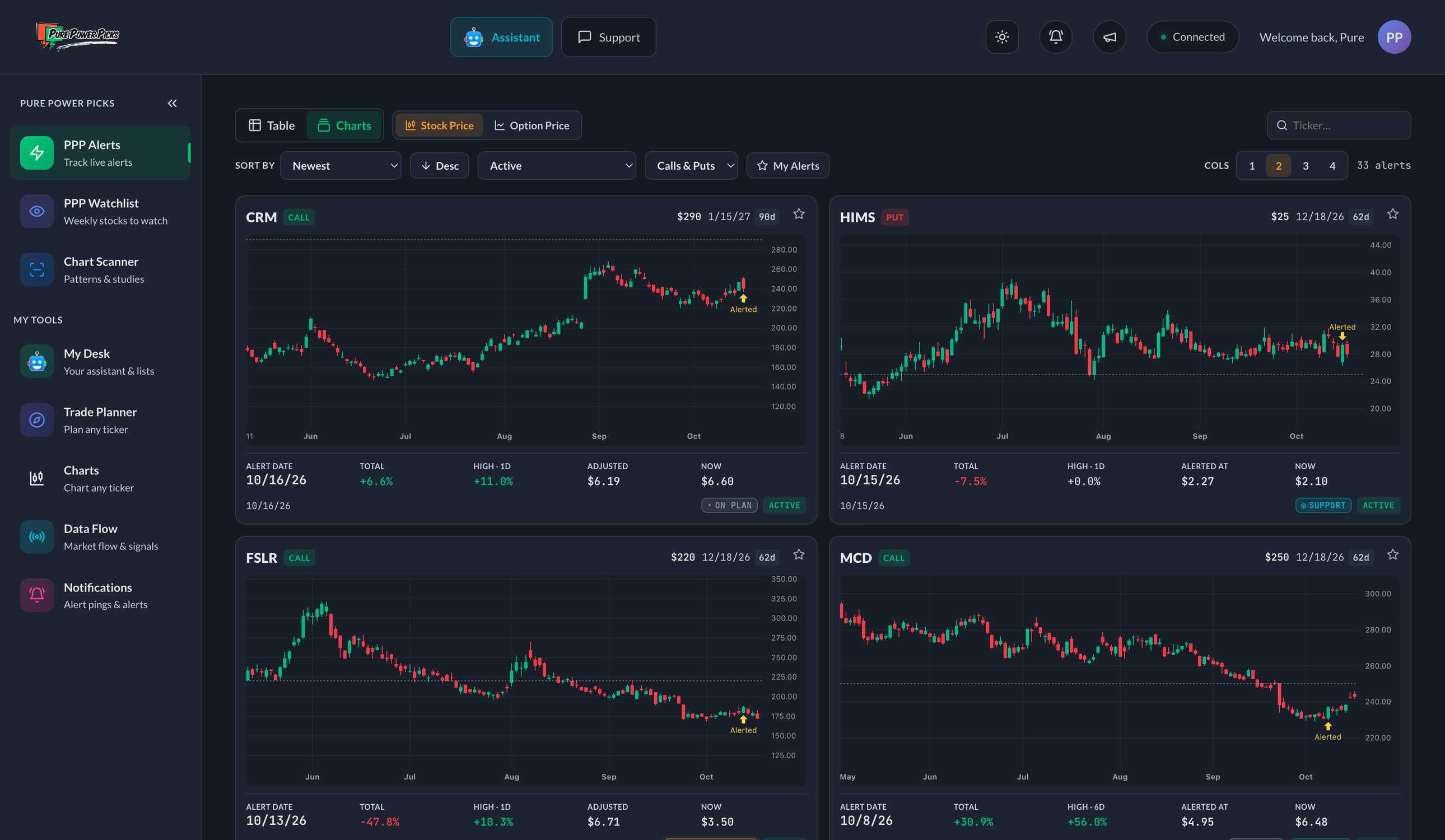The width and height of the screenshot is (1445, 840).
Task: Switch to Charts view
Action: coord(344,125)
